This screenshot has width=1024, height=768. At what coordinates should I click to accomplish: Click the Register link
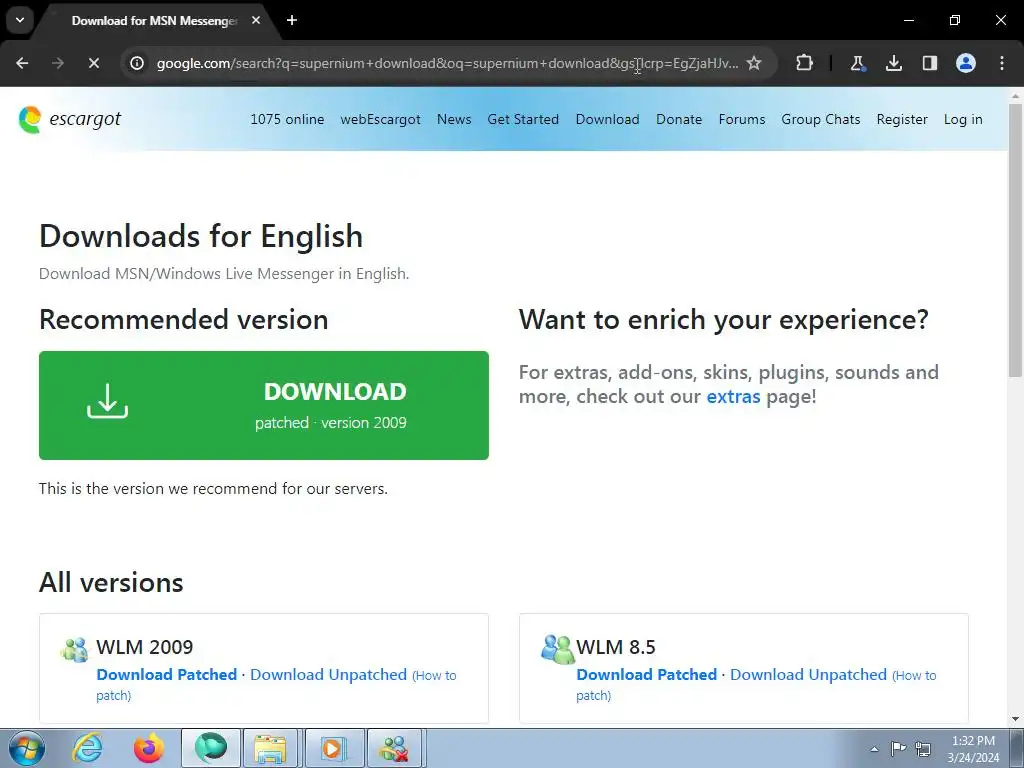pos(902,120)
